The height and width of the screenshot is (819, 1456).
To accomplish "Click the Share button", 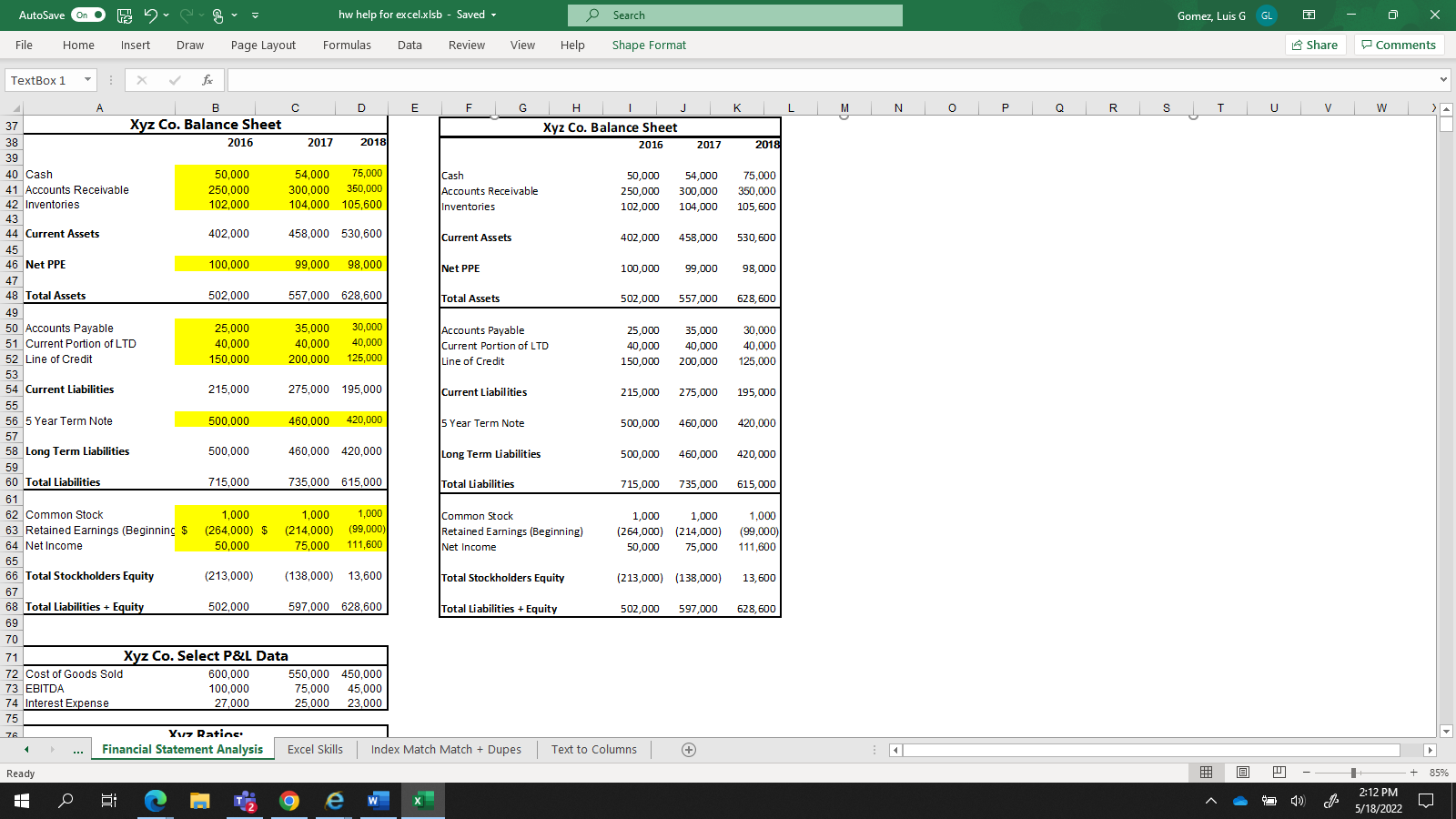I will tap(1315, 44).
